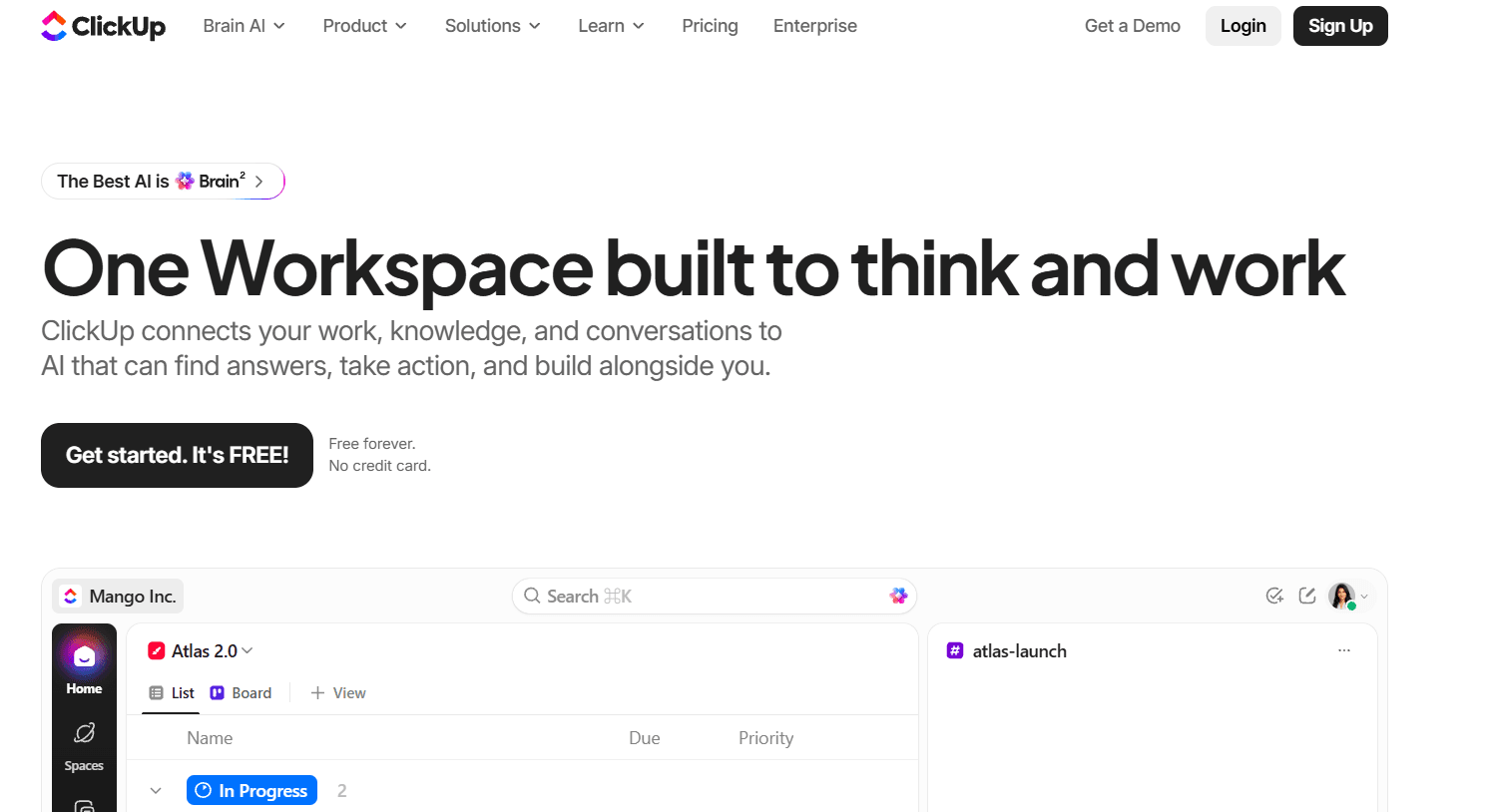The height and width of the screenshot is (812, 1493).
Task: Click the Get a Demo link
Action: click(x=1132, y=26)
